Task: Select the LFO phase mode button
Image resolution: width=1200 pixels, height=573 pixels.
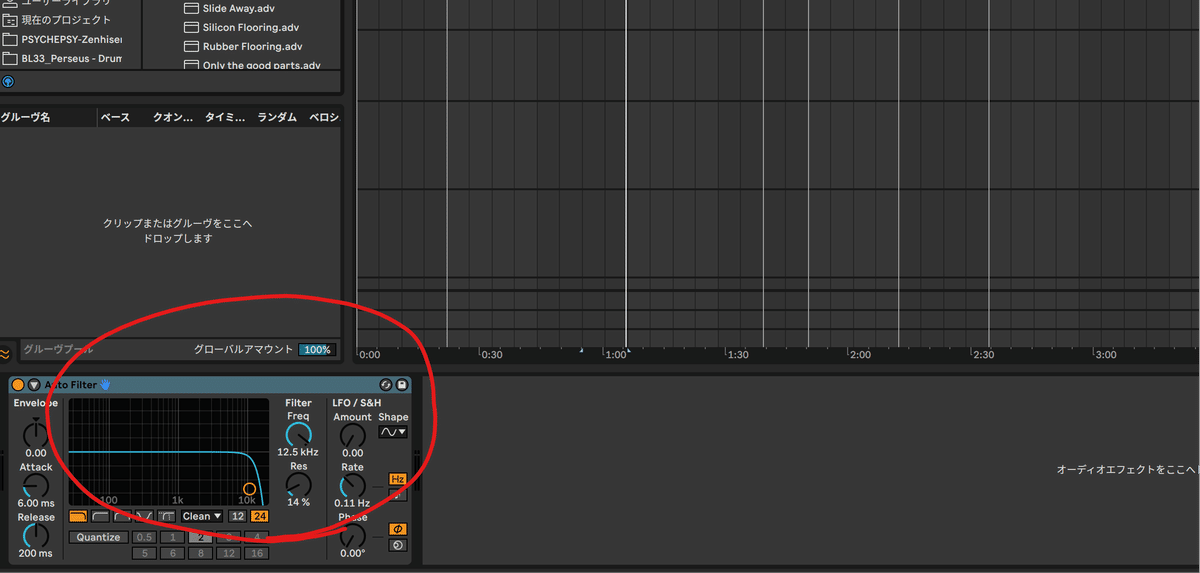Action: (397, 529)
